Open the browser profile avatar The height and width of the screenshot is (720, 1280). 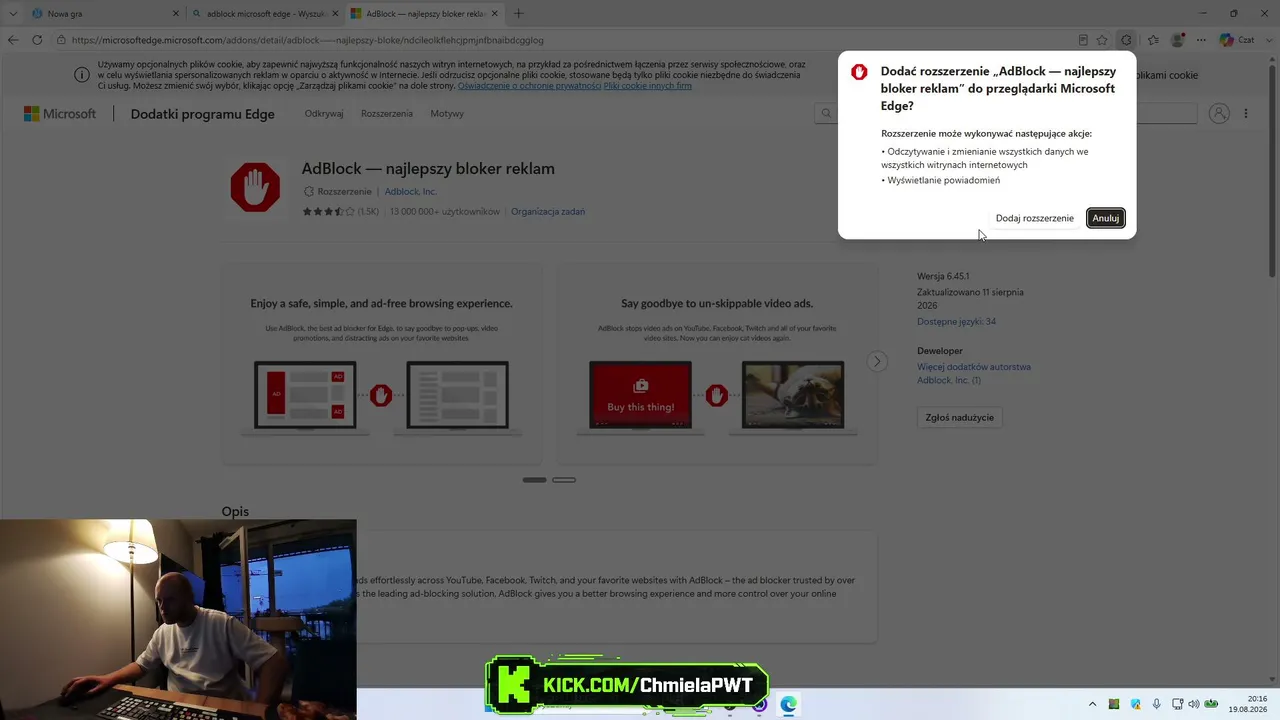click(1178, 40)
